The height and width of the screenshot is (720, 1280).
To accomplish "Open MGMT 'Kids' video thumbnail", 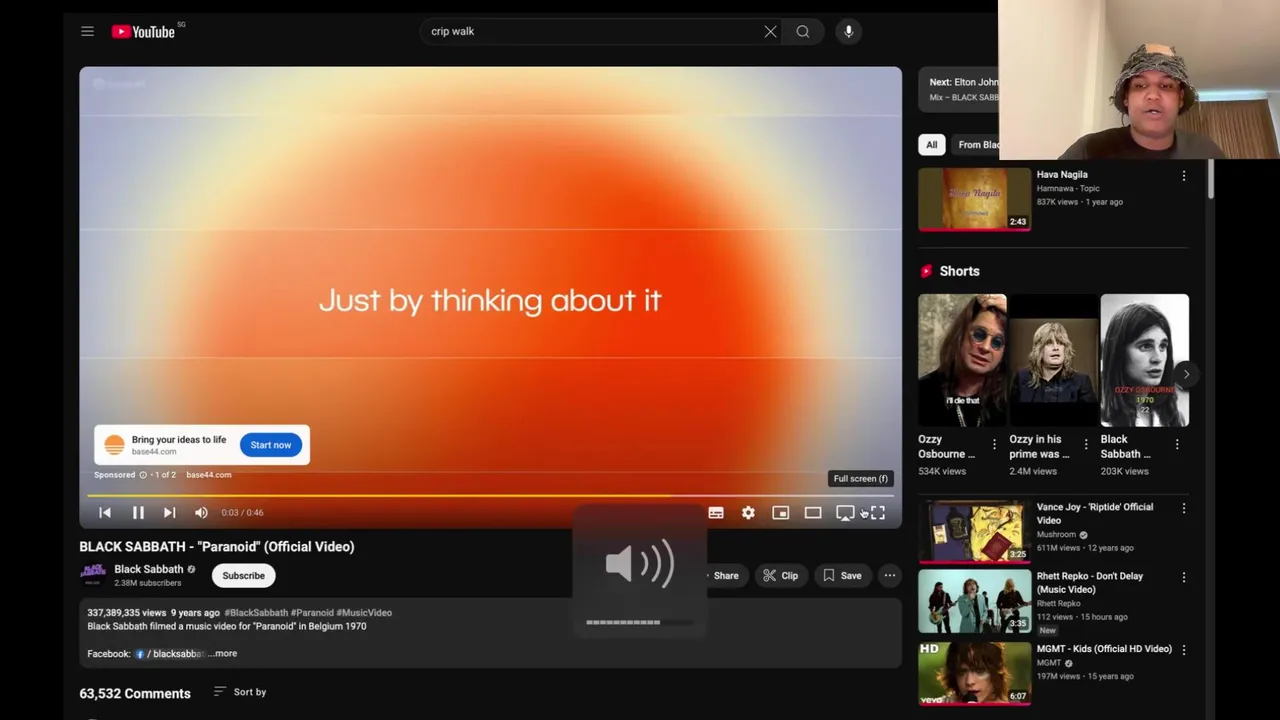I will tap(974, 673).
